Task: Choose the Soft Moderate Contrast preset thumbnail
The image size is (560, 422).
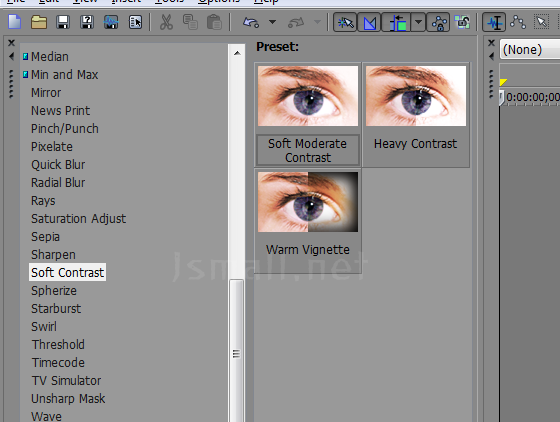Action: click(x=308, y=96)
